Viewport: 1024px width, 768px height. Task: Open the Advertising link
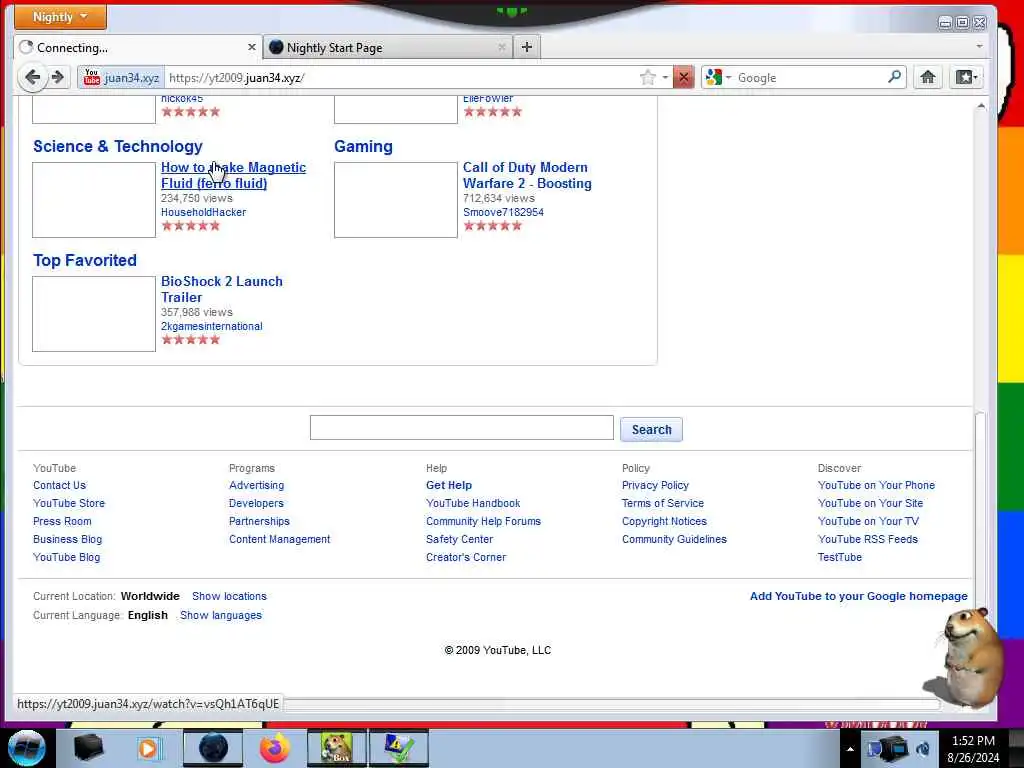256,485
